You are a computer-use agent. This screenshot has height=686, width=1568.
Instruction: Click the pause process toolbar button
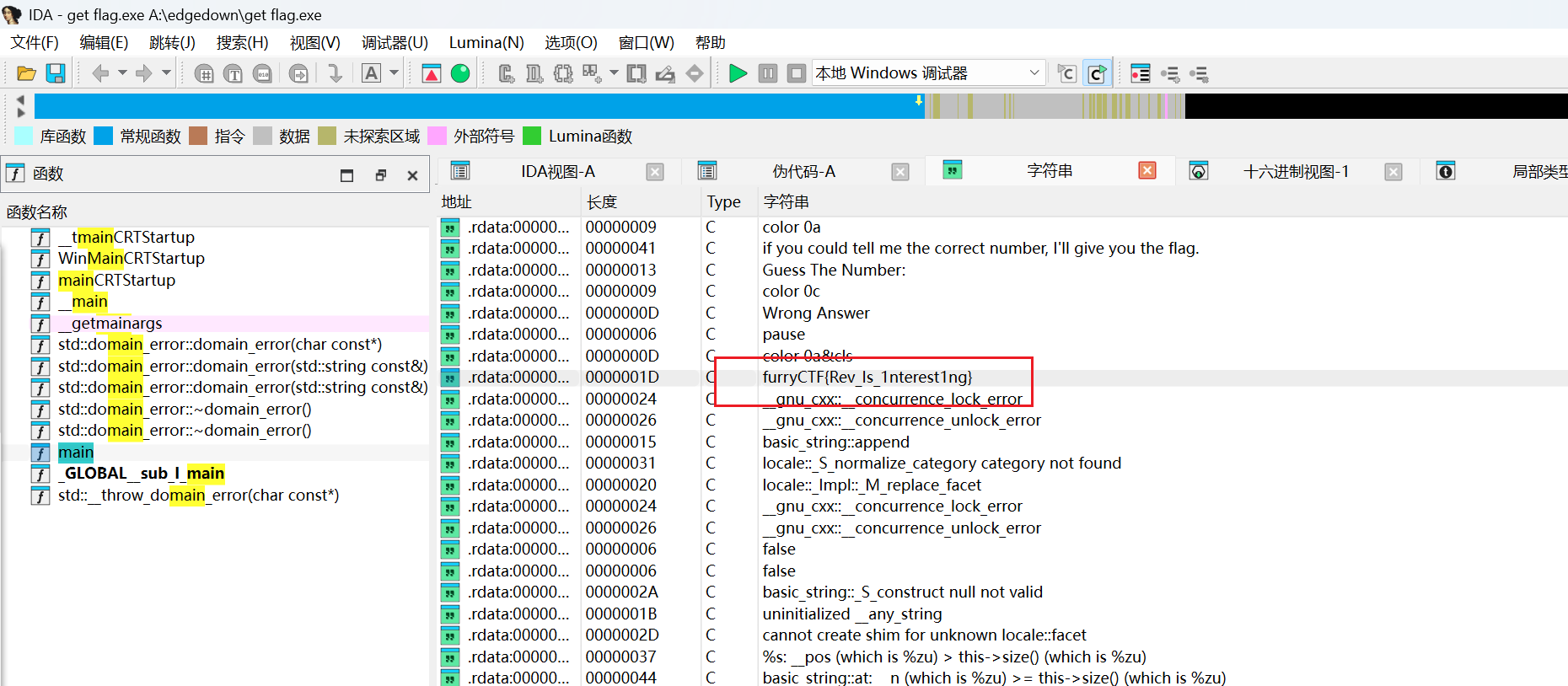click(x=767, y=74)
